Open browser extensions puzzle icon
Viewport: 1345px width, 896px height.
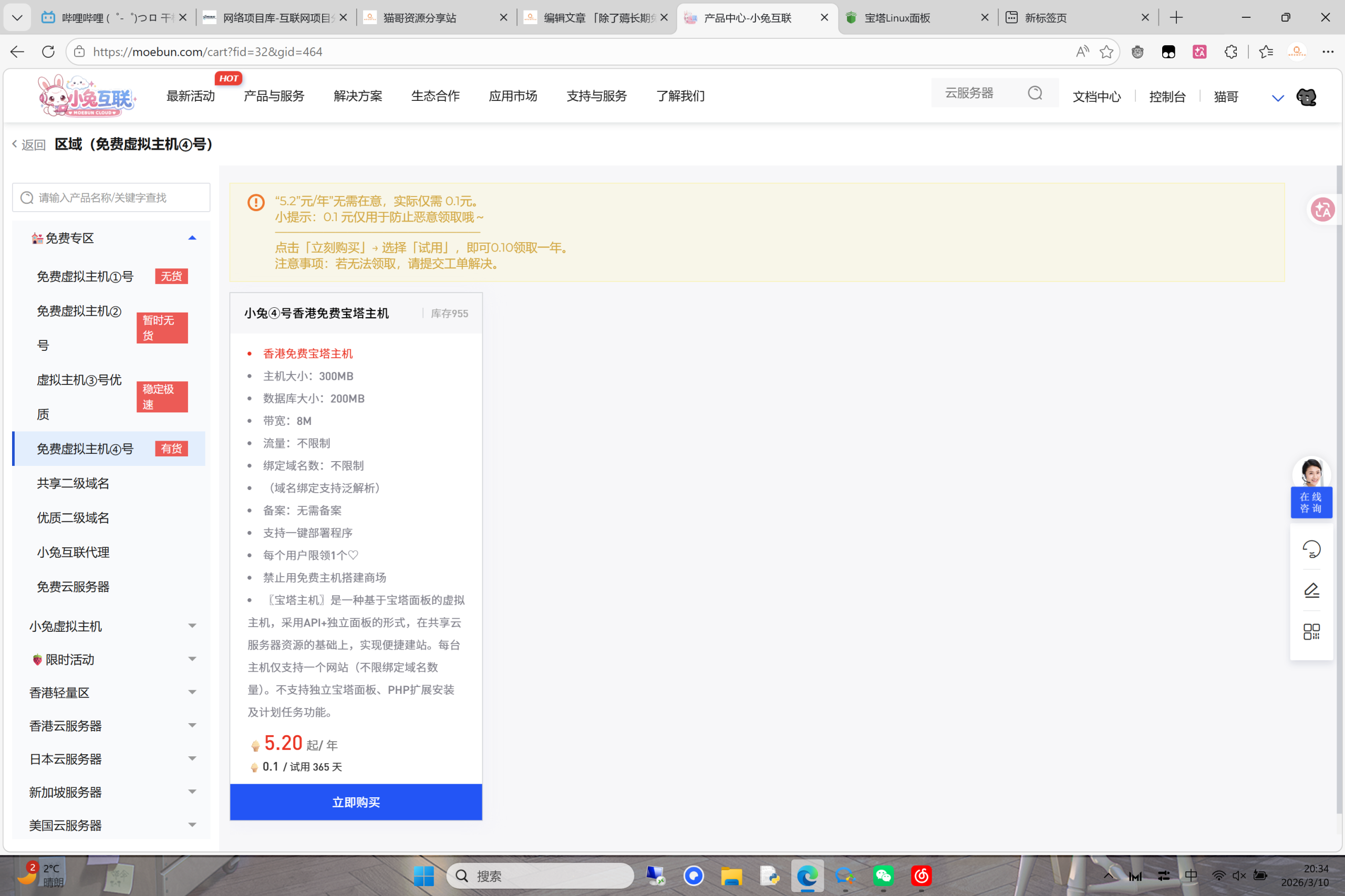click(x=1230, y=52)
